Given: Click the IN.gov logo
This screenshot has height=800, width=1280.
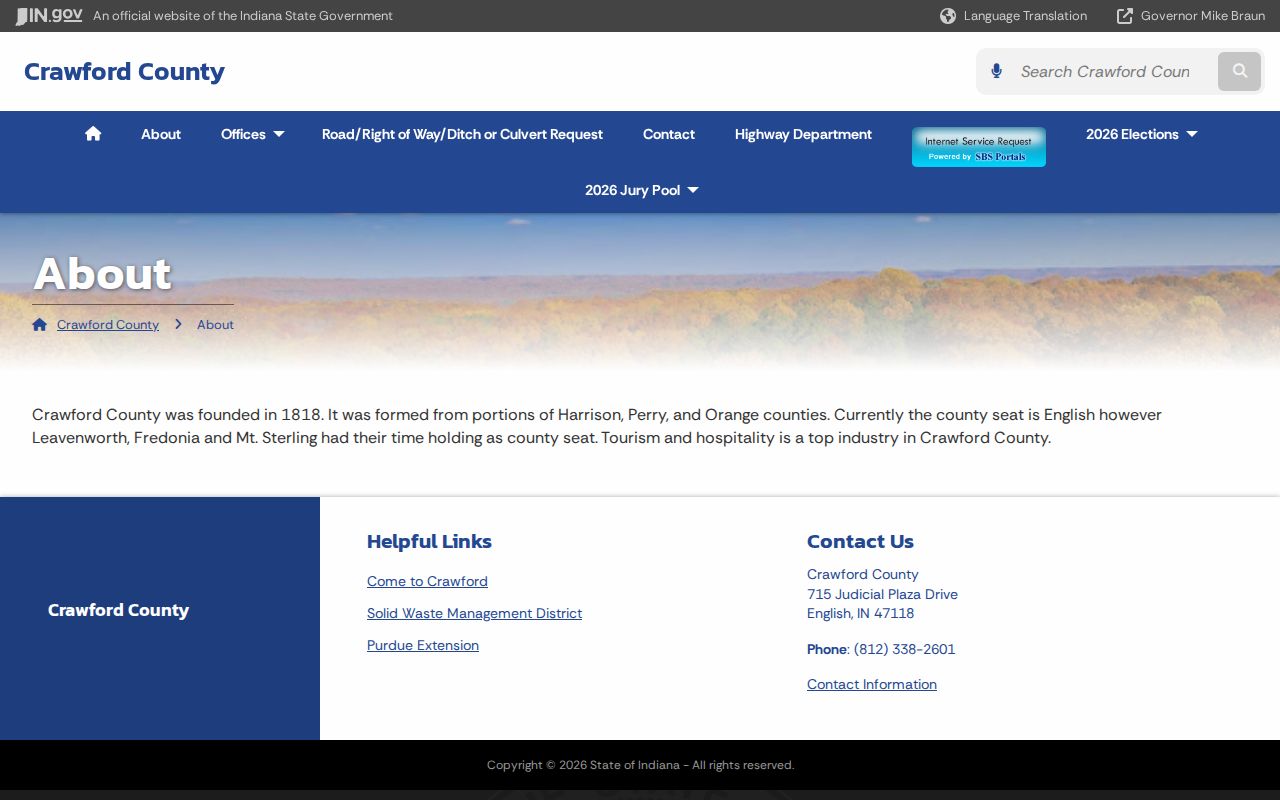Looking at the screenshot, I should pos(49,16).
